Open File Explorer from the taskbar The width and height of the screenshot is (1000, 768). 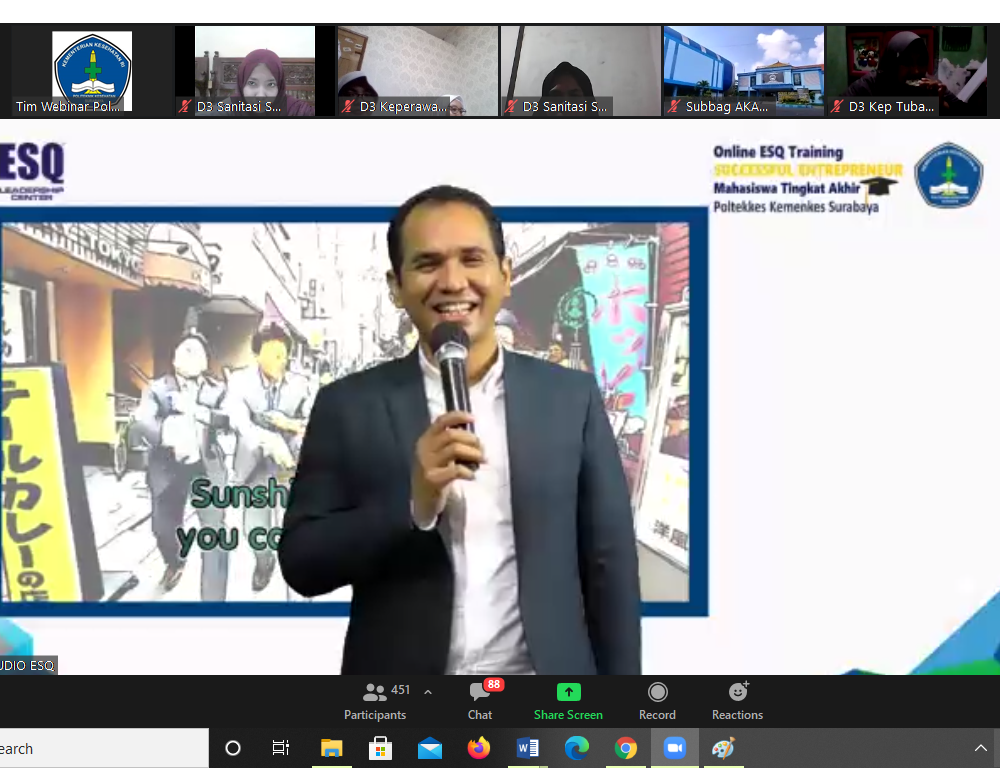tap(331, 748)
